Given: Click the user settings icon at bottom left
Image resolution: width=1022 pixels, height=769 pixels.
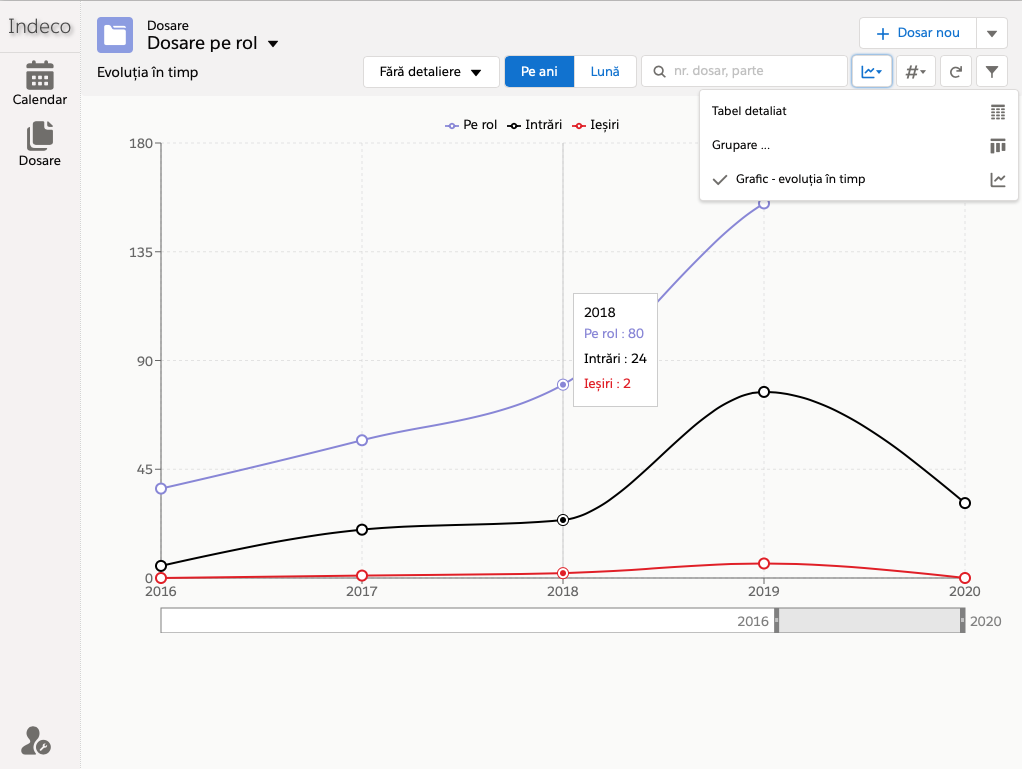Looking at the screenshot, I should point(35,741).
